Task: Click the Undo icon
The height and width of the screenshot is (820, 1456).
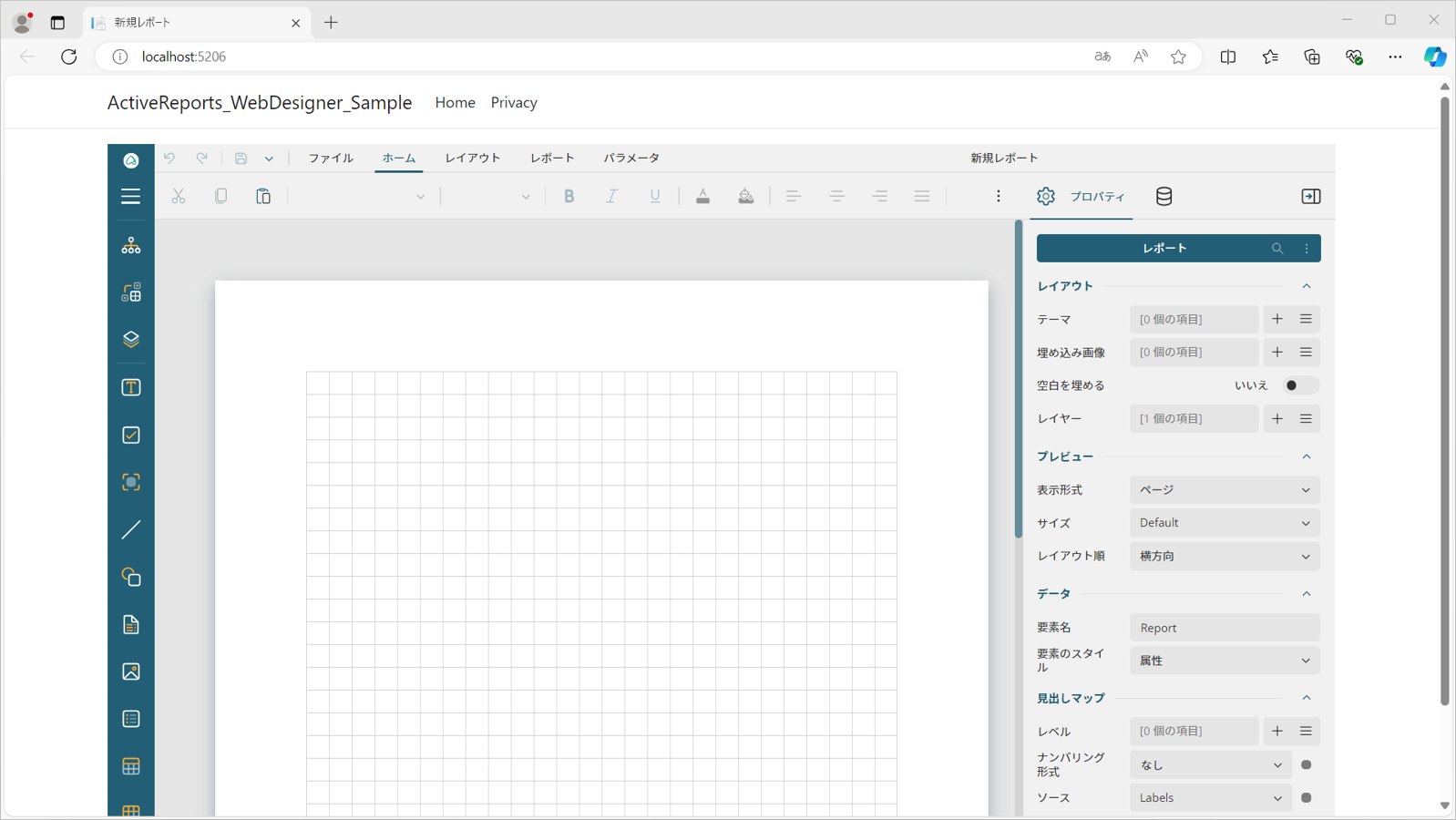Action: [x=169, y=159]
